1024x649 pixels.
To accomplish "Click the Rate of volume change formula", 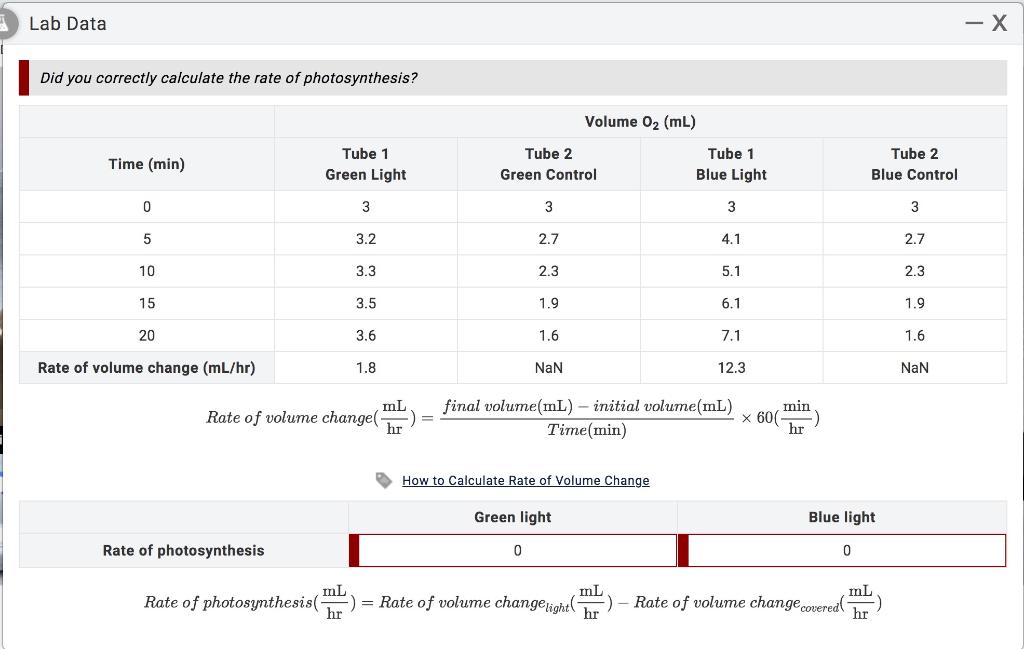I will tap(512, 417).
